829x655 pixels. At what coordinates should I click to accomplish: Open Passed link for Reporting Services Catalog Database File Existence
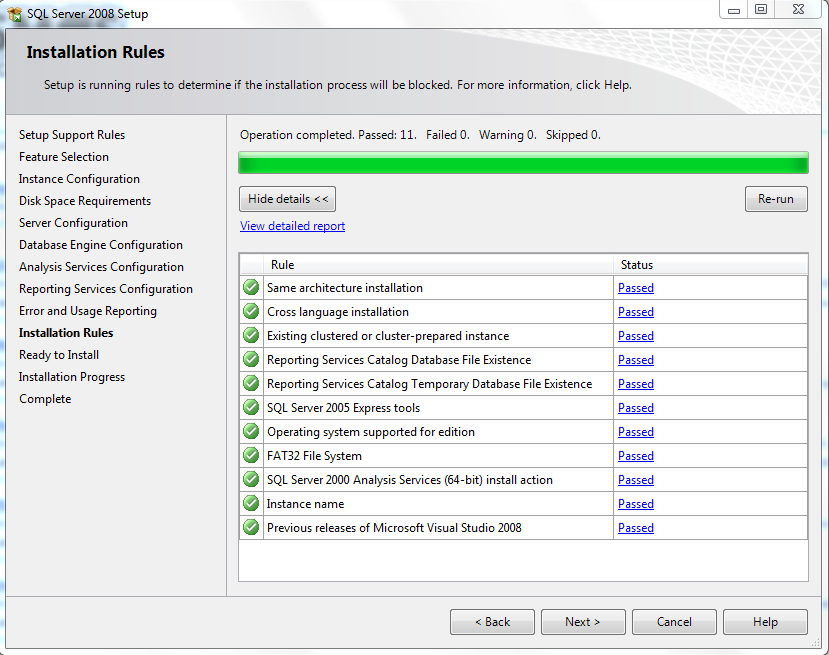[636, 360]
